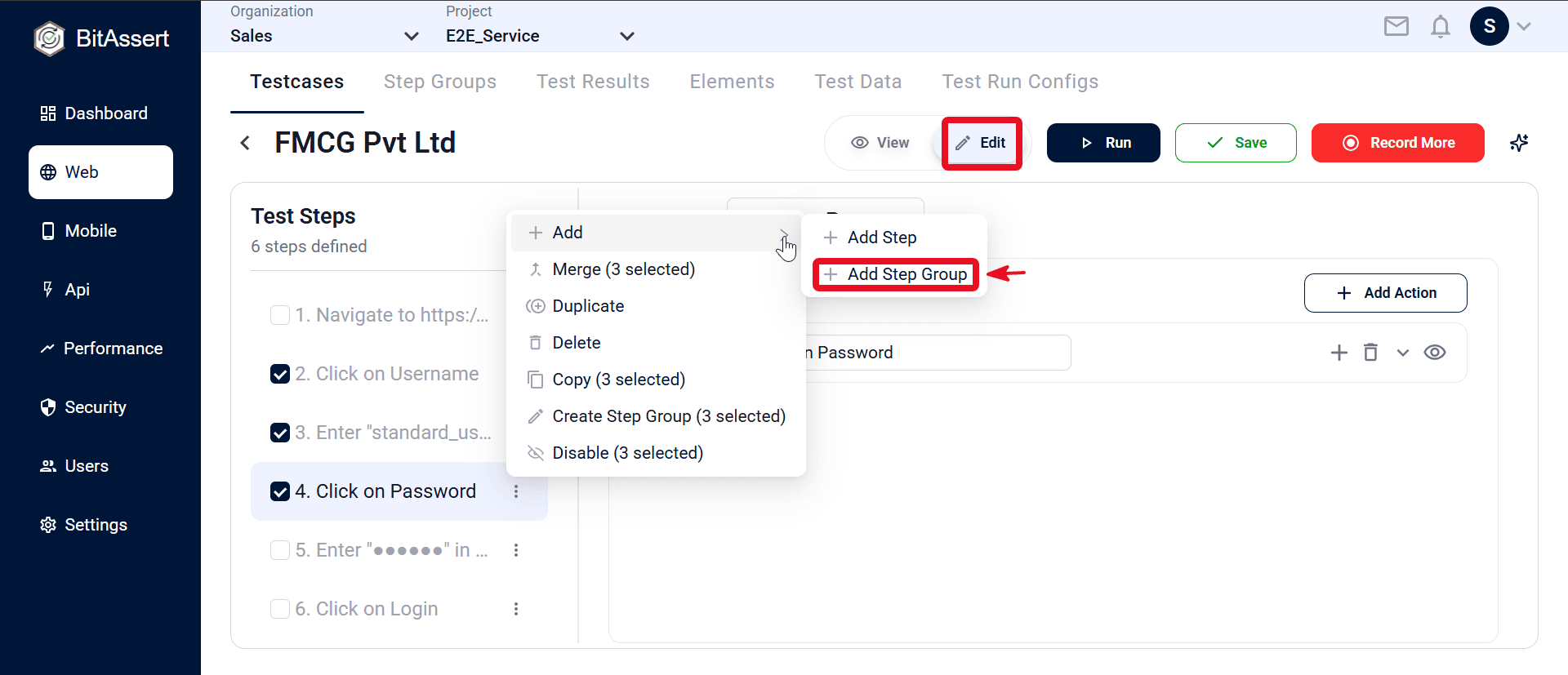
Task: Open Mobile section in sidebar
Action: click(100, 231)
